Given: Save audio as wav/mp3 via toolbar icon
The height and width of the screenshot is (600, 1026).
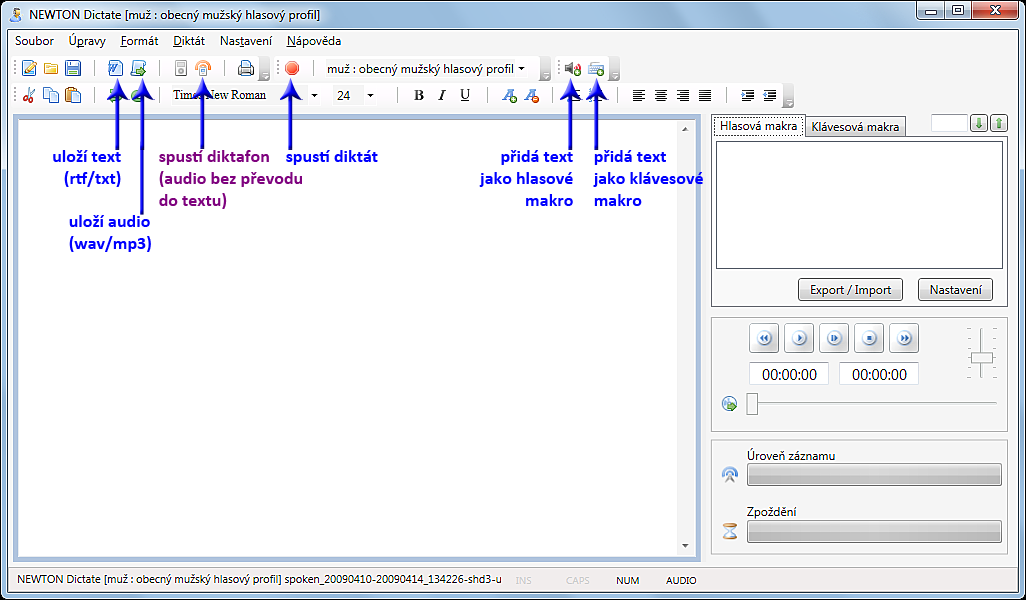Looking at the screenshot, I should (x=137, y=68).
